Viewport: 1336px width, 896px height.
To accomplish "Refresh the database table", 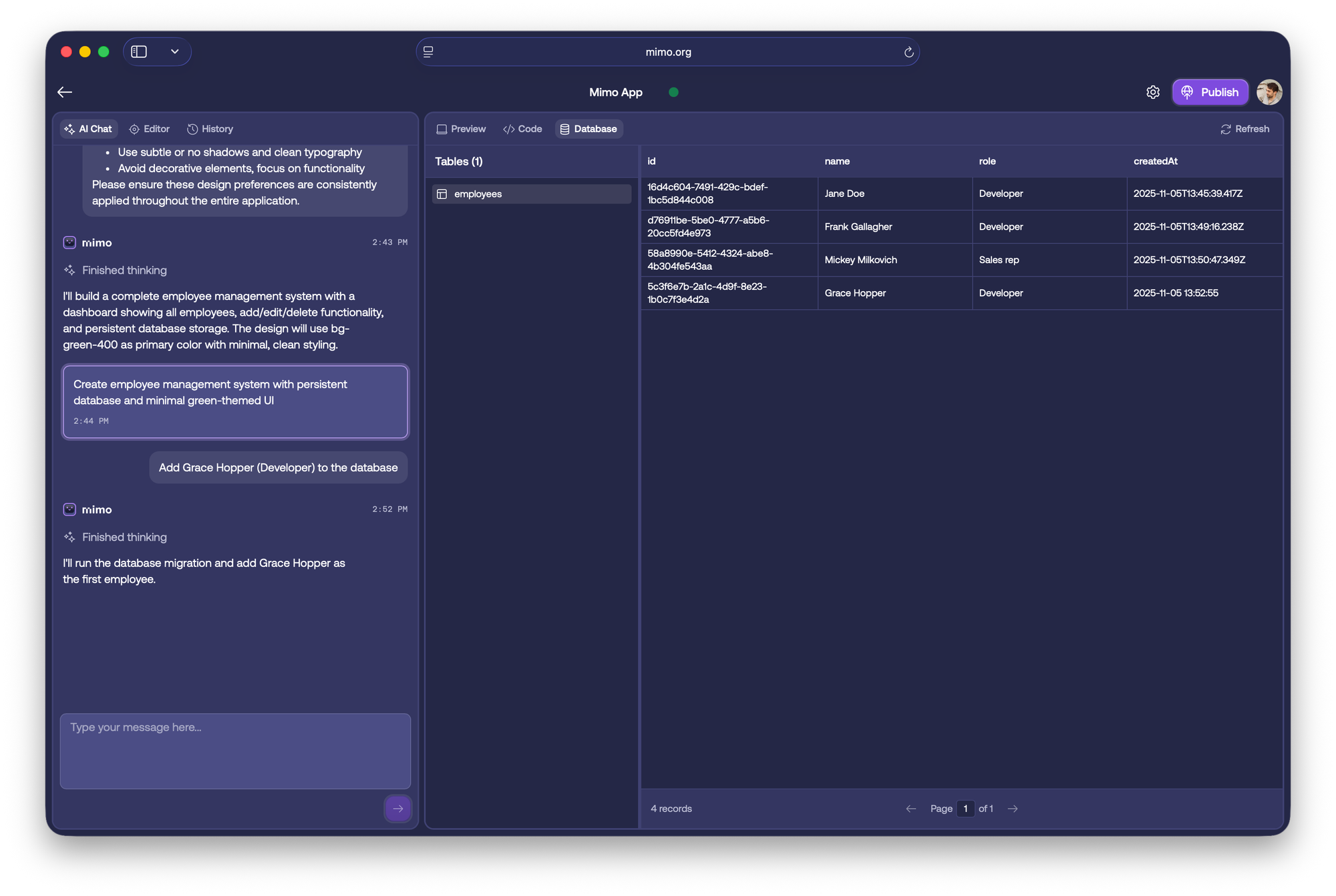I will point(1244,129).
